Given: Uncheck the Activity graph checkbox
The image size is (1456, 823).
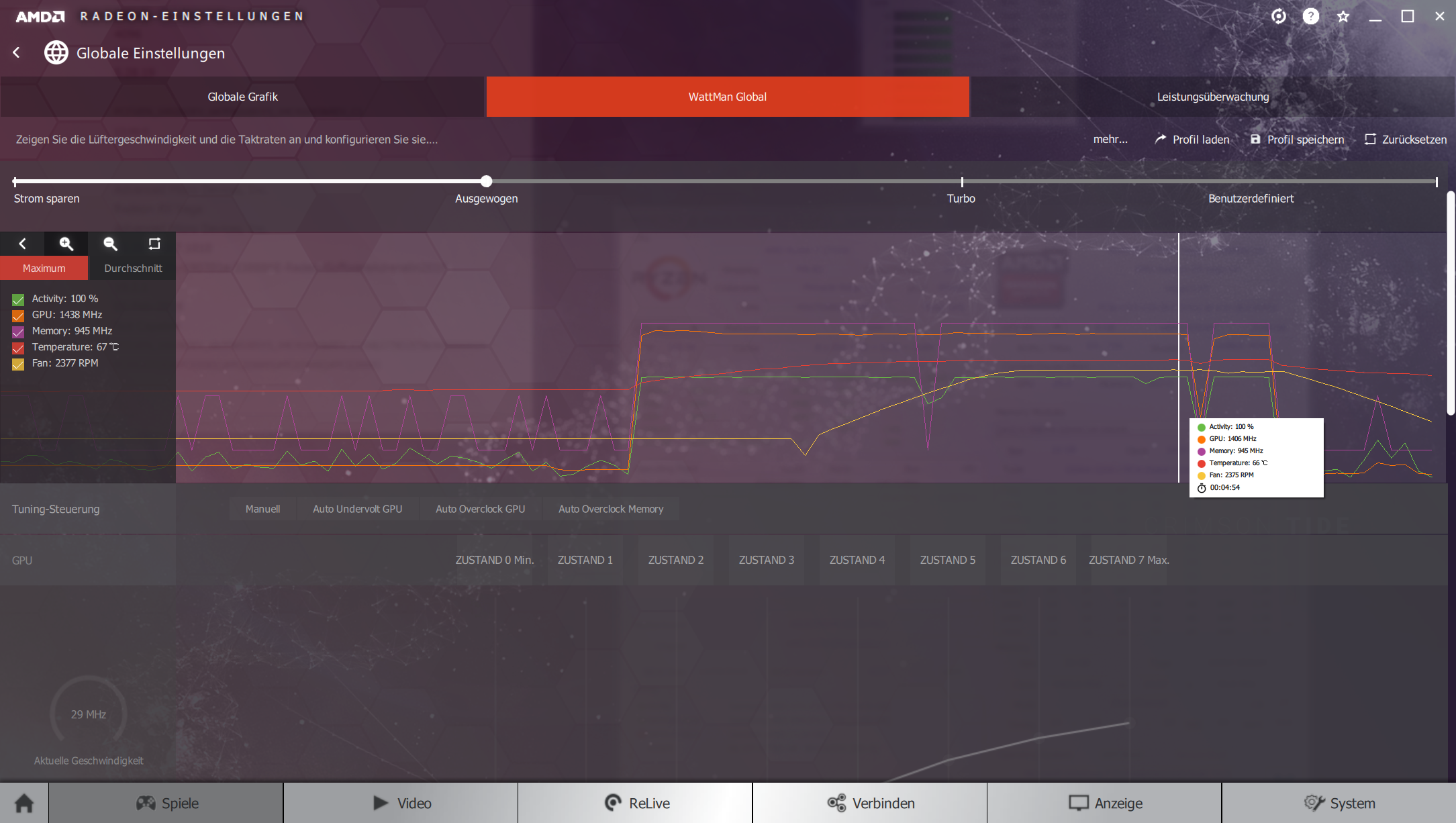Looking at the screenshot, I should click(x=18, y=299).
